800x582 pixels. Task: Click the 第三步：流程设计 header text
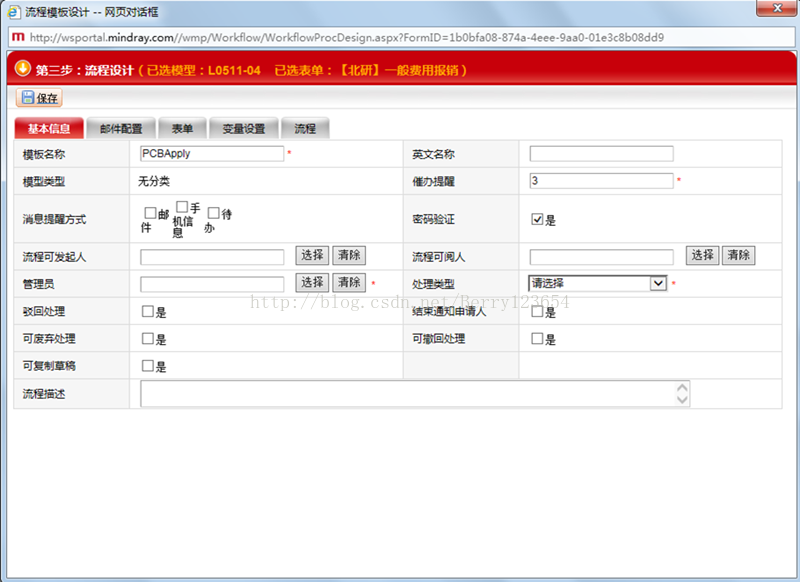(85, 70)
